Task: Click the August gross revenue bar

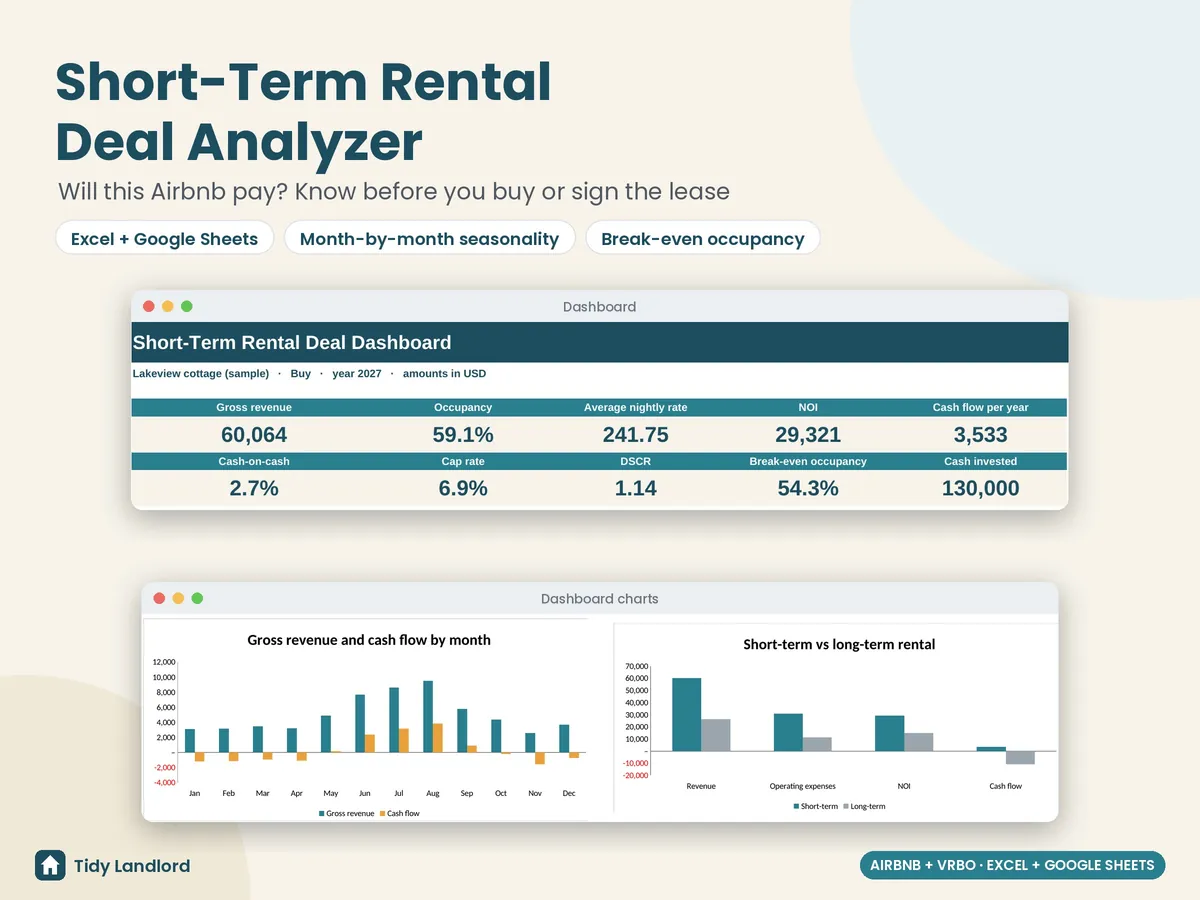Action: (x=428, y=716)
